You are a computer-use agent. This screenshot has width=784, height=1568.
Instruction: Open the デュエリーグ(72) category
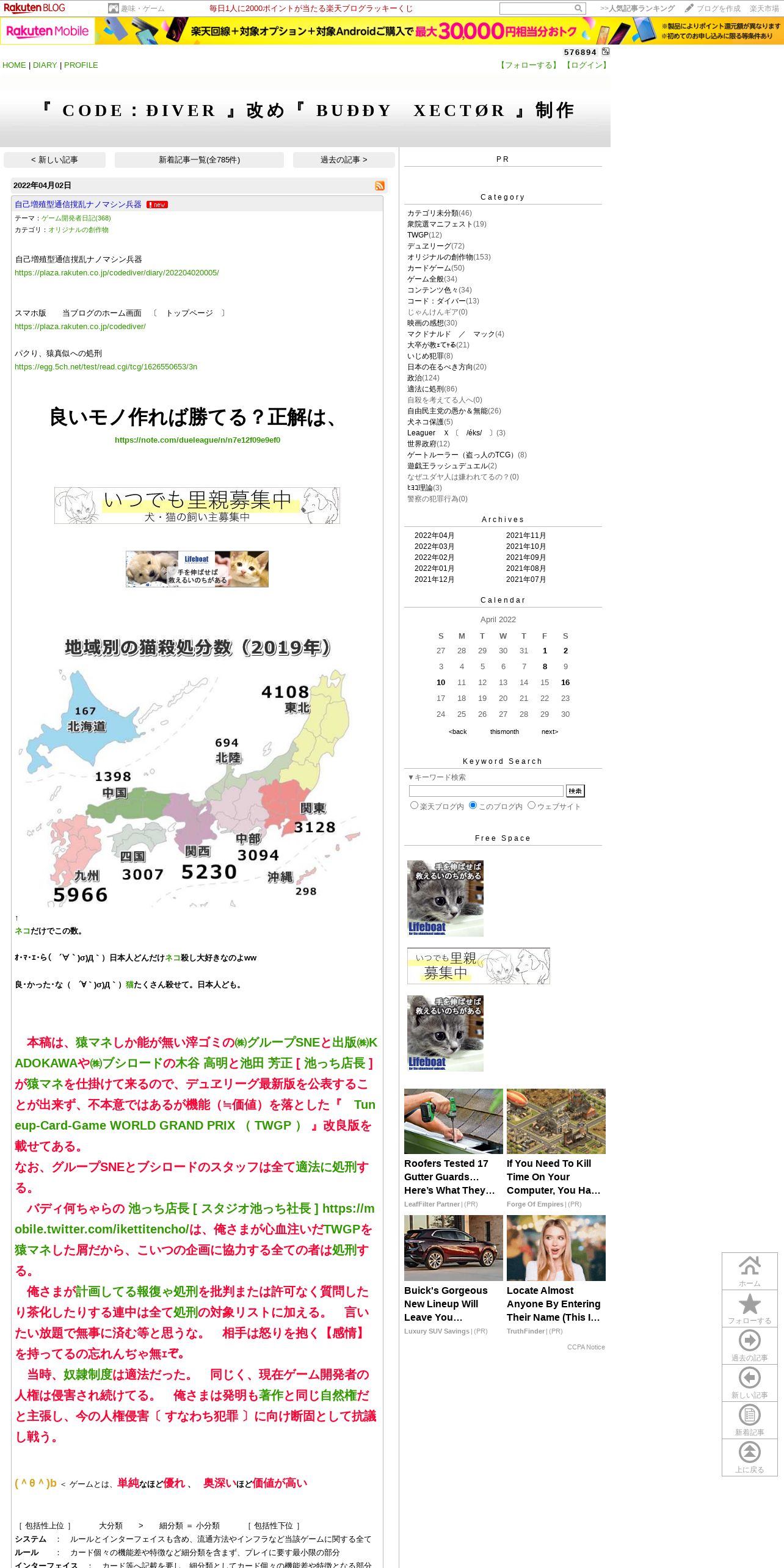tap(436, 246)
